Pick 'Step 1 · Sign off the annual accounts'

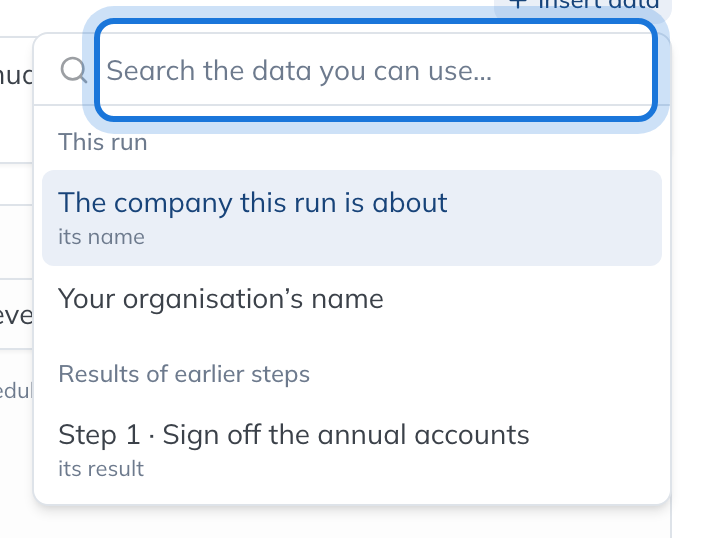(352, 450)
